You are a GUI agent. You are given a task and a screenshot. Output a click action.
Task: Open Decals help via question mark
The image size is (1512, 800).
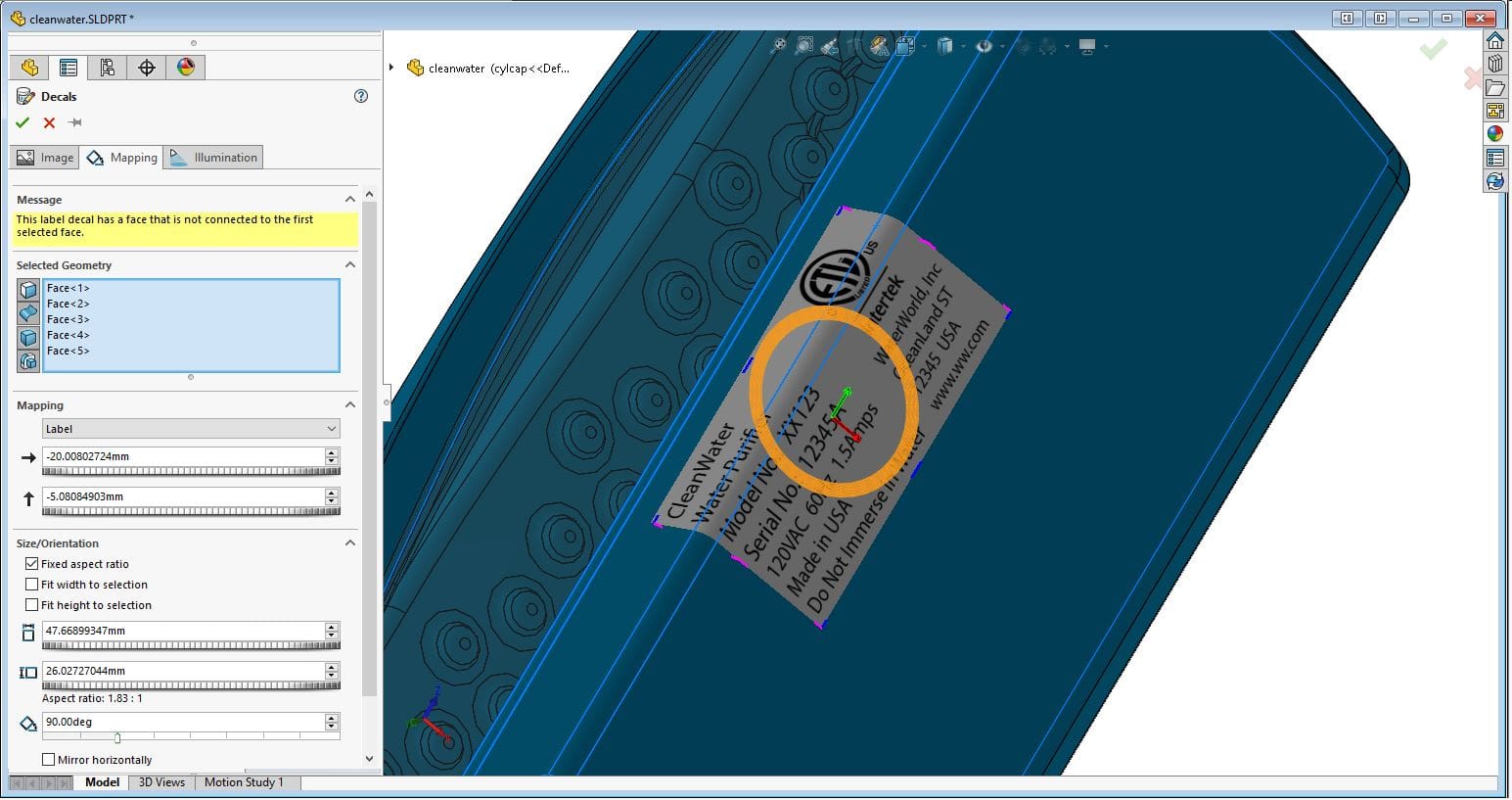click(x=360, y=96)
